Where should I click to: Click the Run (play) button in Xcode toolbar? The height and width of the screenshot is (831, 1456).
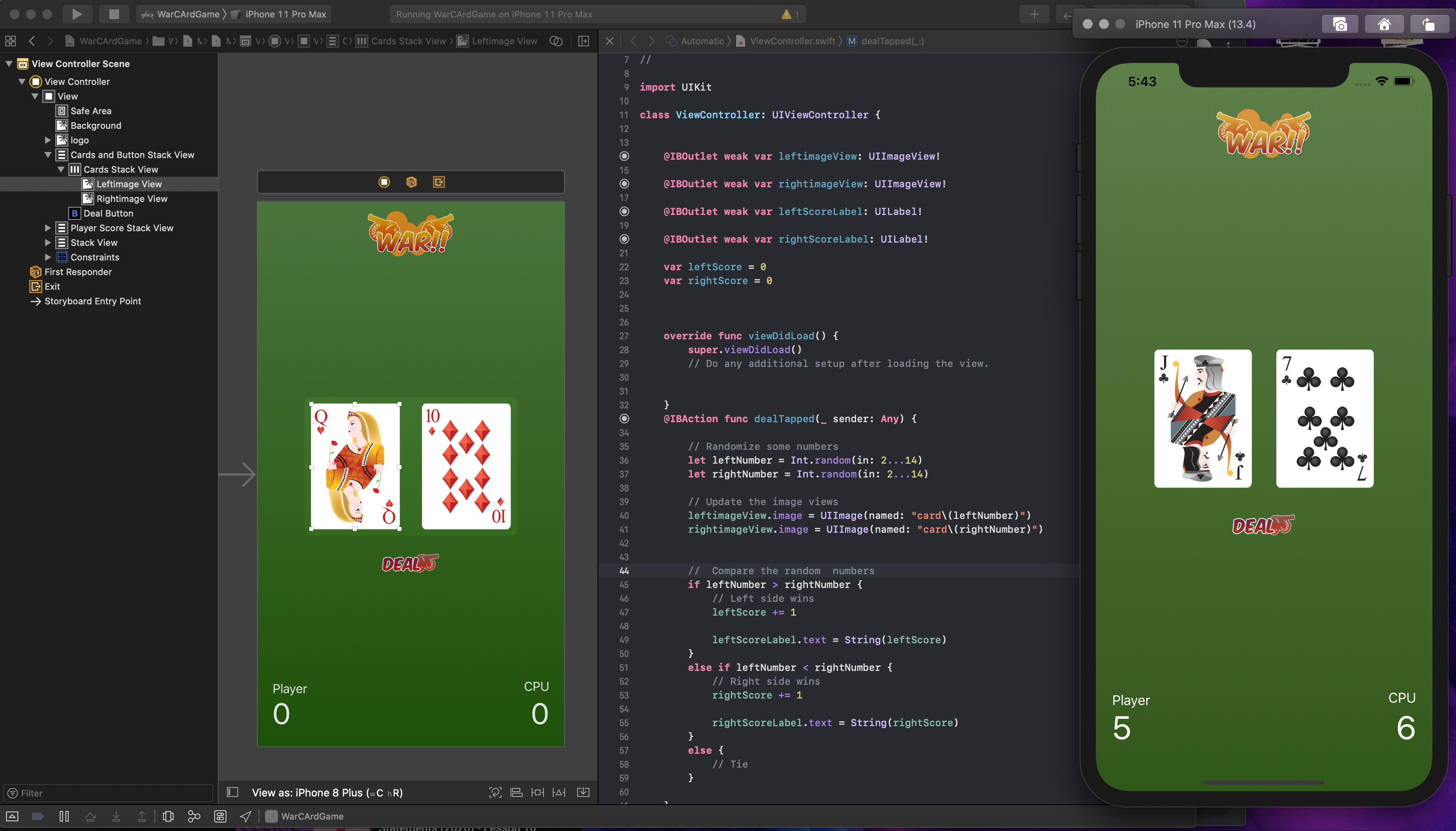coord(77,14)
